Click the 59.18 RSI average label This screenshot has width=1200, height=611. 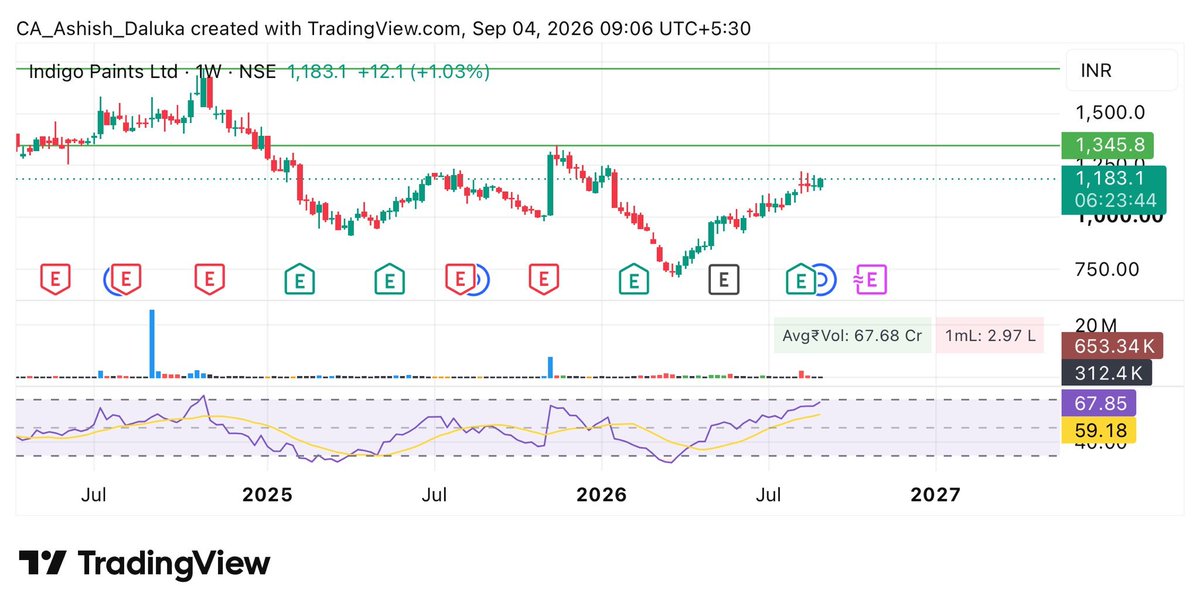(x=1099, y=430)
